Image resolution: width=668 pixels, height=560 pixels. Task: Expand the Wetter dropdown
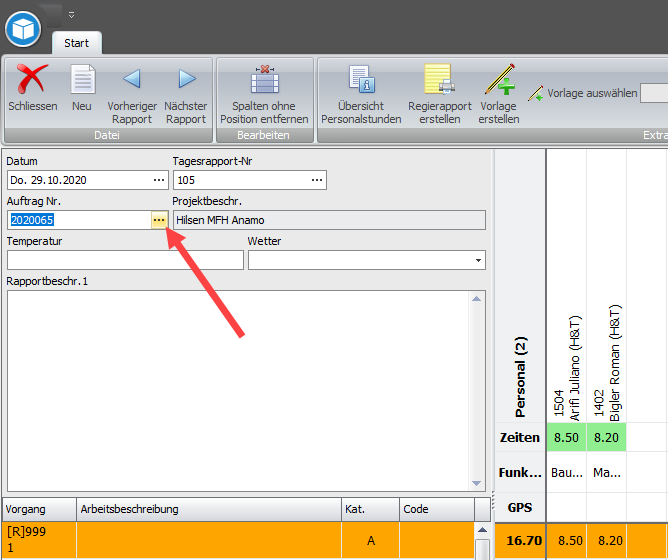pos(478,260)
